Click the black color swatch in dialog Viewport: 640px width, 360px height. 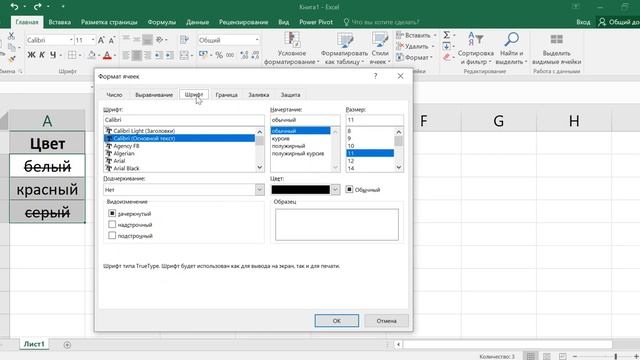tap(300, 189)
